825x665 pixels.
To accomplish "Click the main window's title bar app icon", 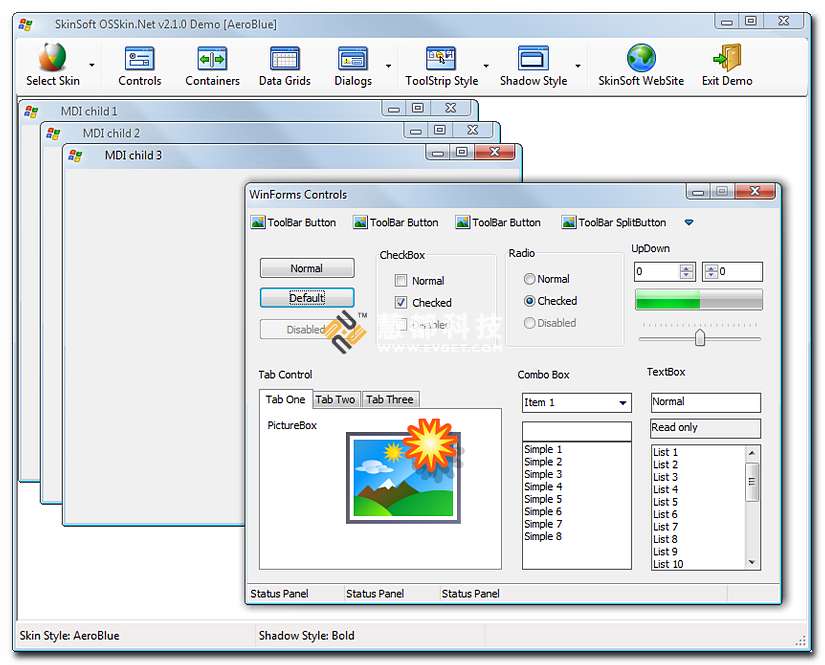I will click(26, 24).
